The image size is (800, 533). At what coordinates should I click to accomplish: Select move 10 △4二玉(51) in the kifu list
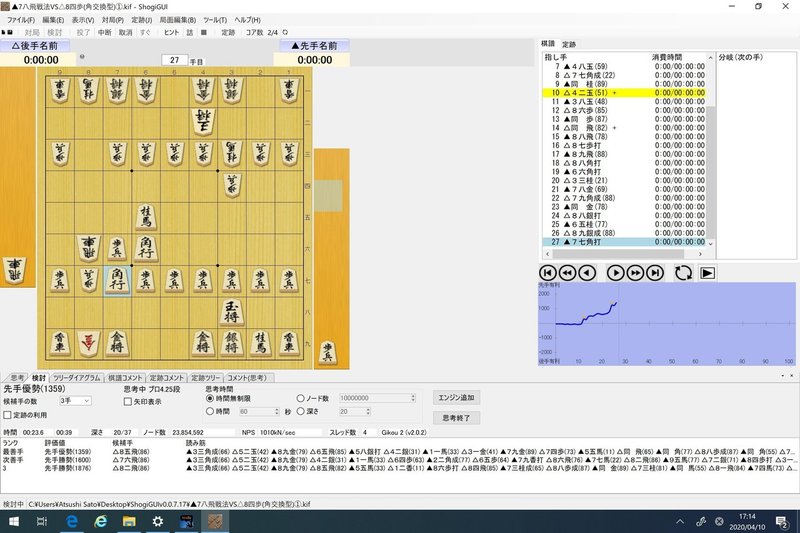pos(624,93)
